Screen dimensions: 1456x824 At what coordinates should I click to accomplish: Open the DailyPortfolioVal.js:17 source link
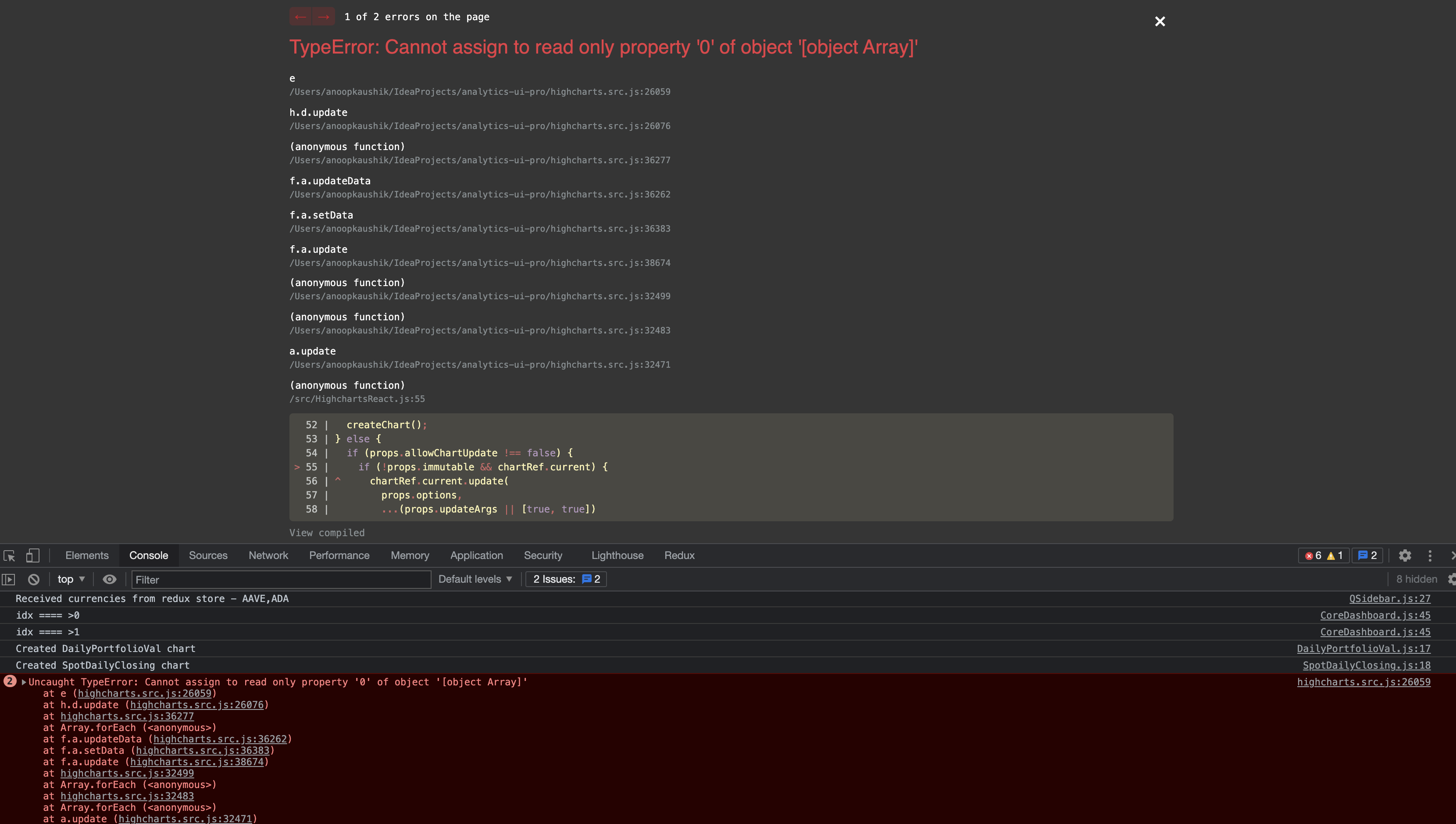(1364, 648)
